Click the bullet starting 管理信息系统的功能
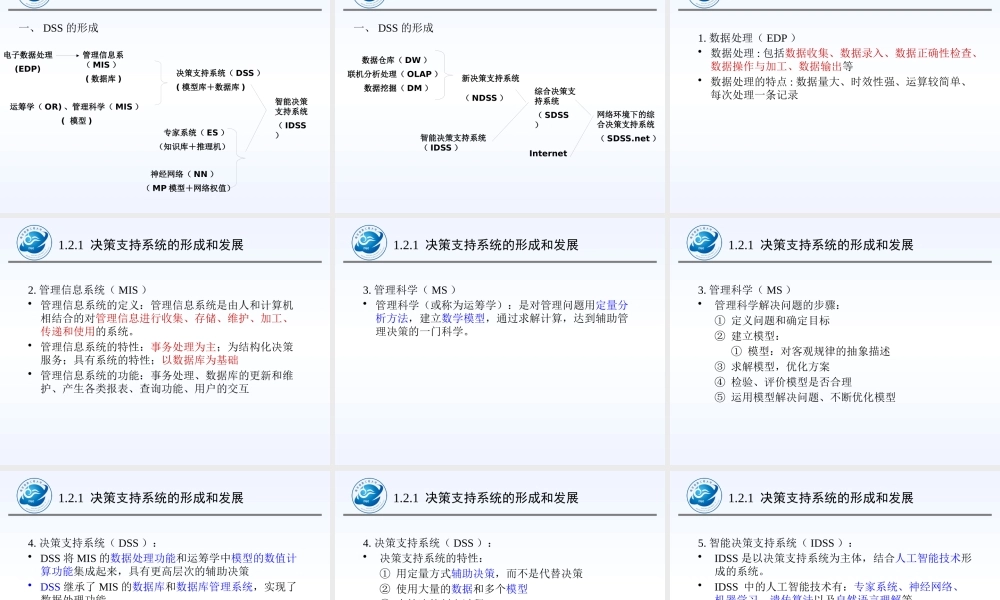1000x600 pixels. coord(167,382)
